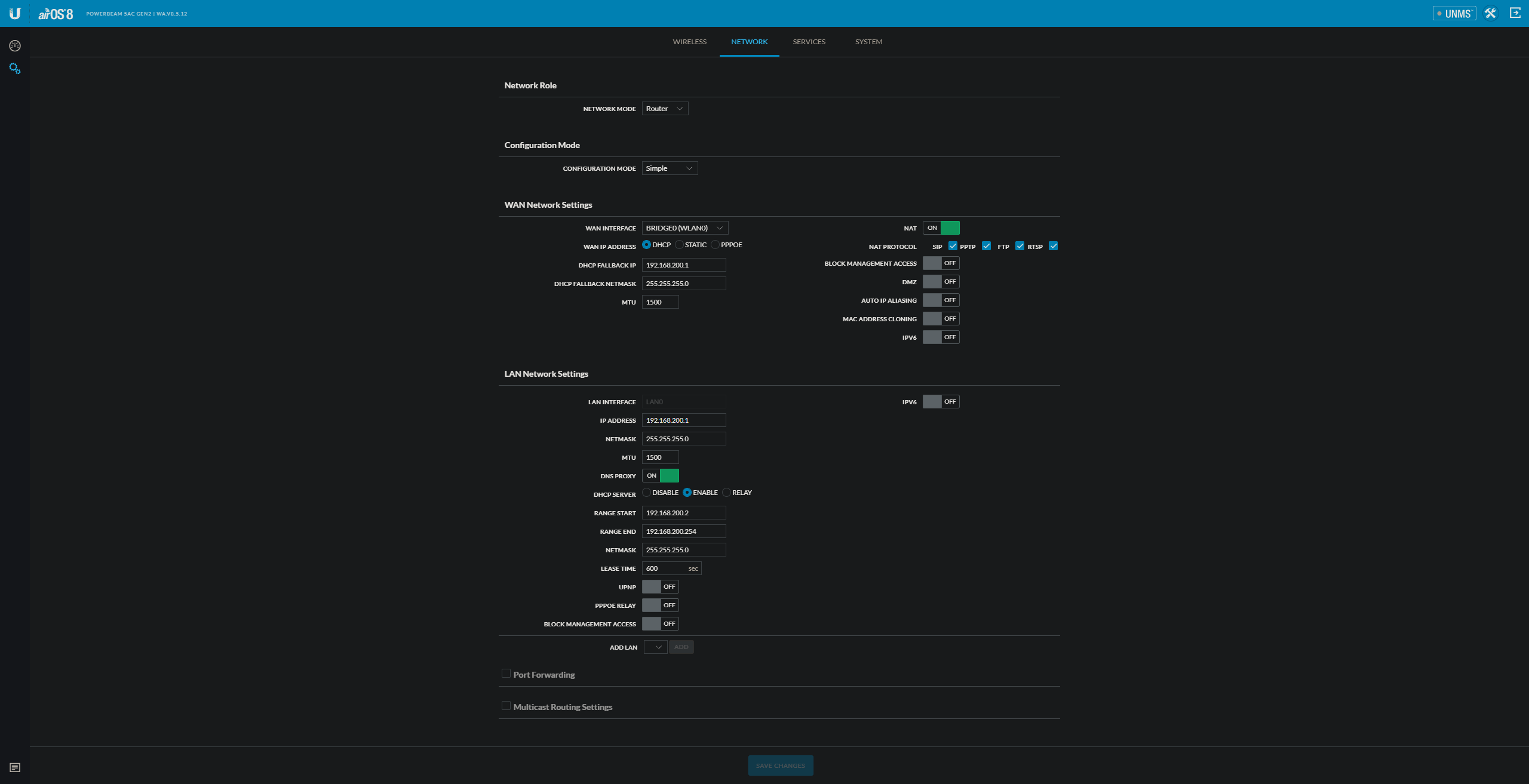Screen dimensions: 1529x784
Task: Click the Ubiquiti logo icon
Action: click(15, 13)
